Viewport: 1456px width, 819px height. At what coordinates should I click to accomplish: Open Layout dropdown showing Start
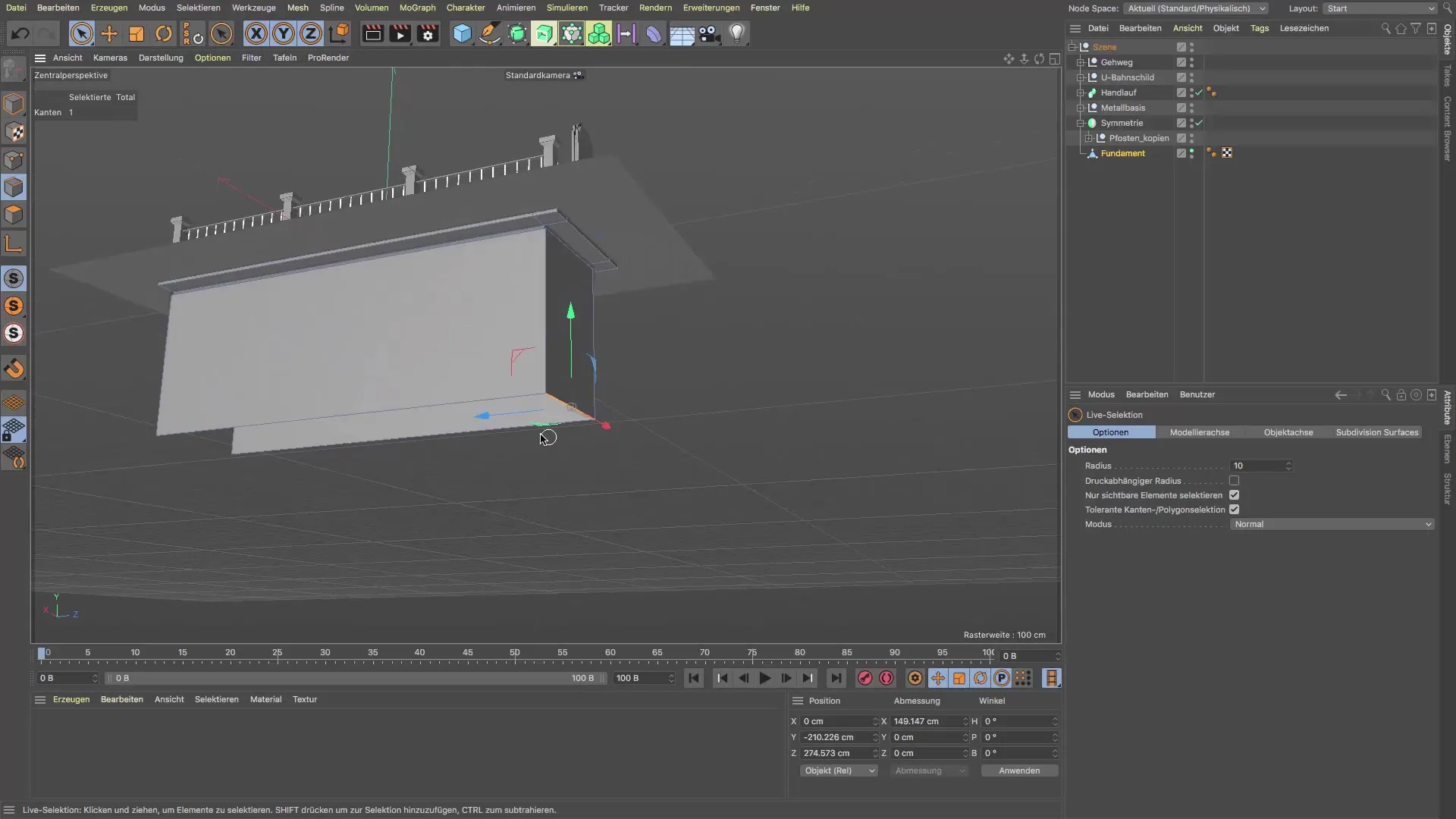click(1380, 8)
